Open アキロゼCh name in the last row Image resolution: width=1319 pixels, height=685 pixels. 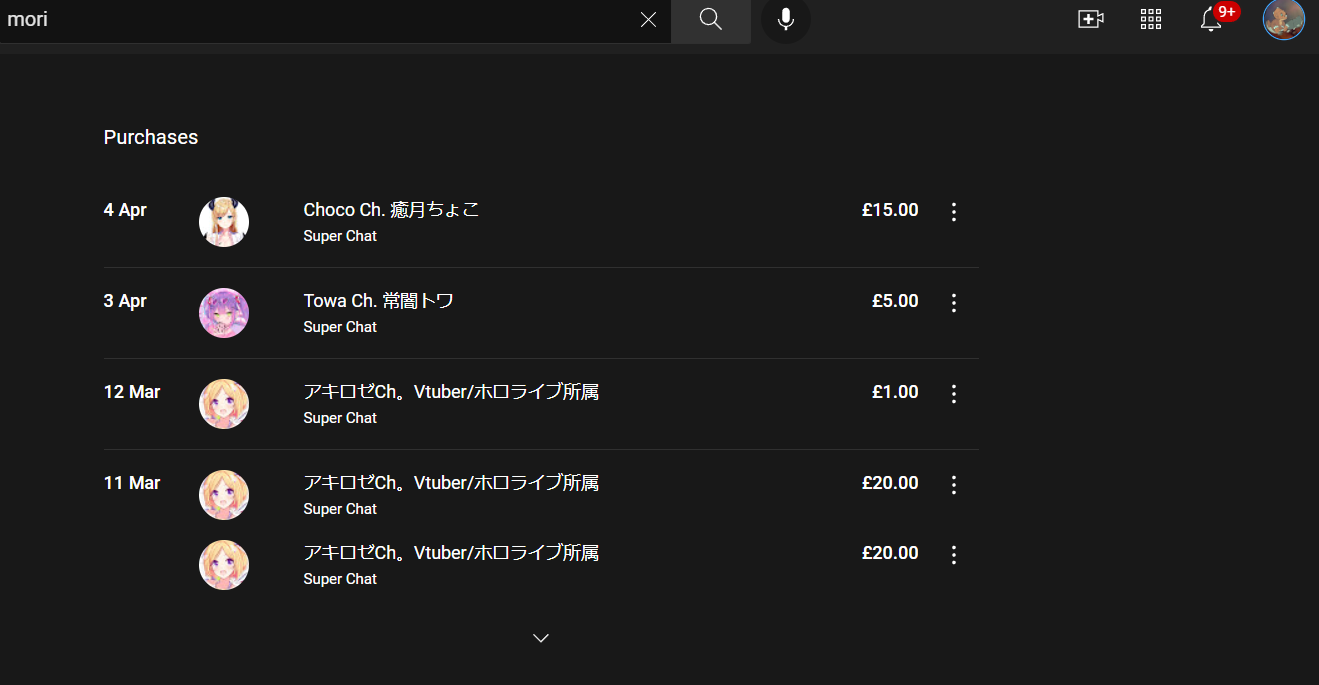pyautogui.click(x=451, y=553)
